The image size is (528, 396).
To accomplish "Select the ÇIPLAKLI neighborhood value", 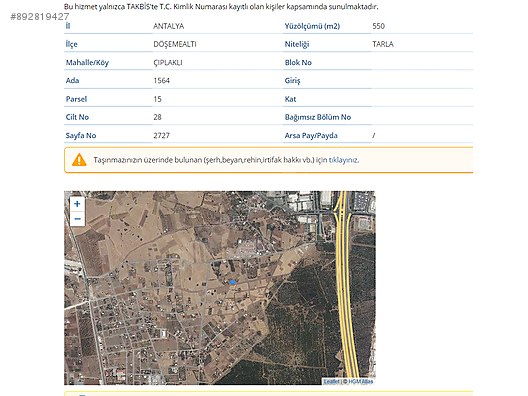I will coord(168,63).
